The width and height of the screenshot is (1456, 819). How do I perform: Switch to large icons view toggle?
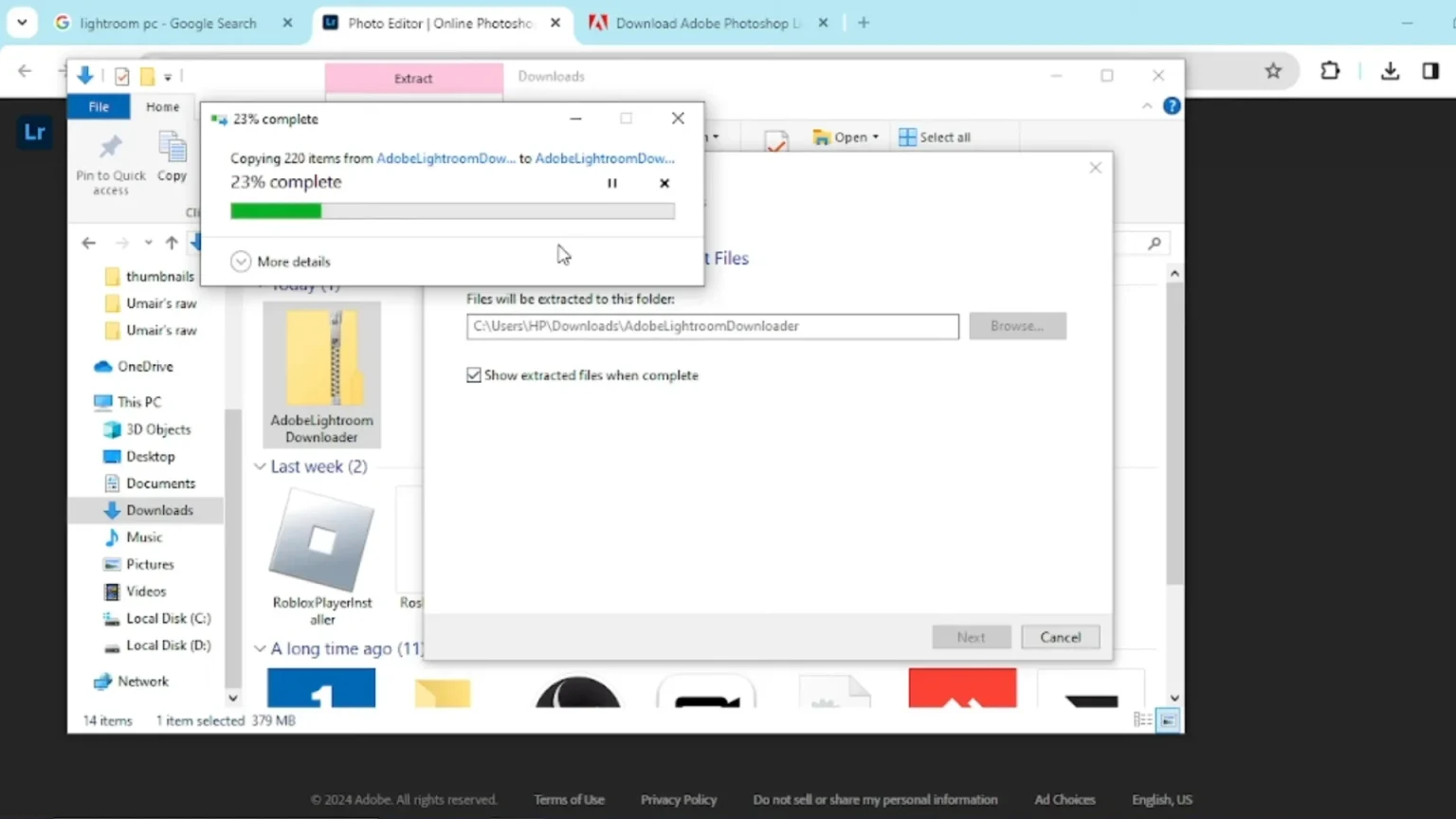[x=1169, y=720]
